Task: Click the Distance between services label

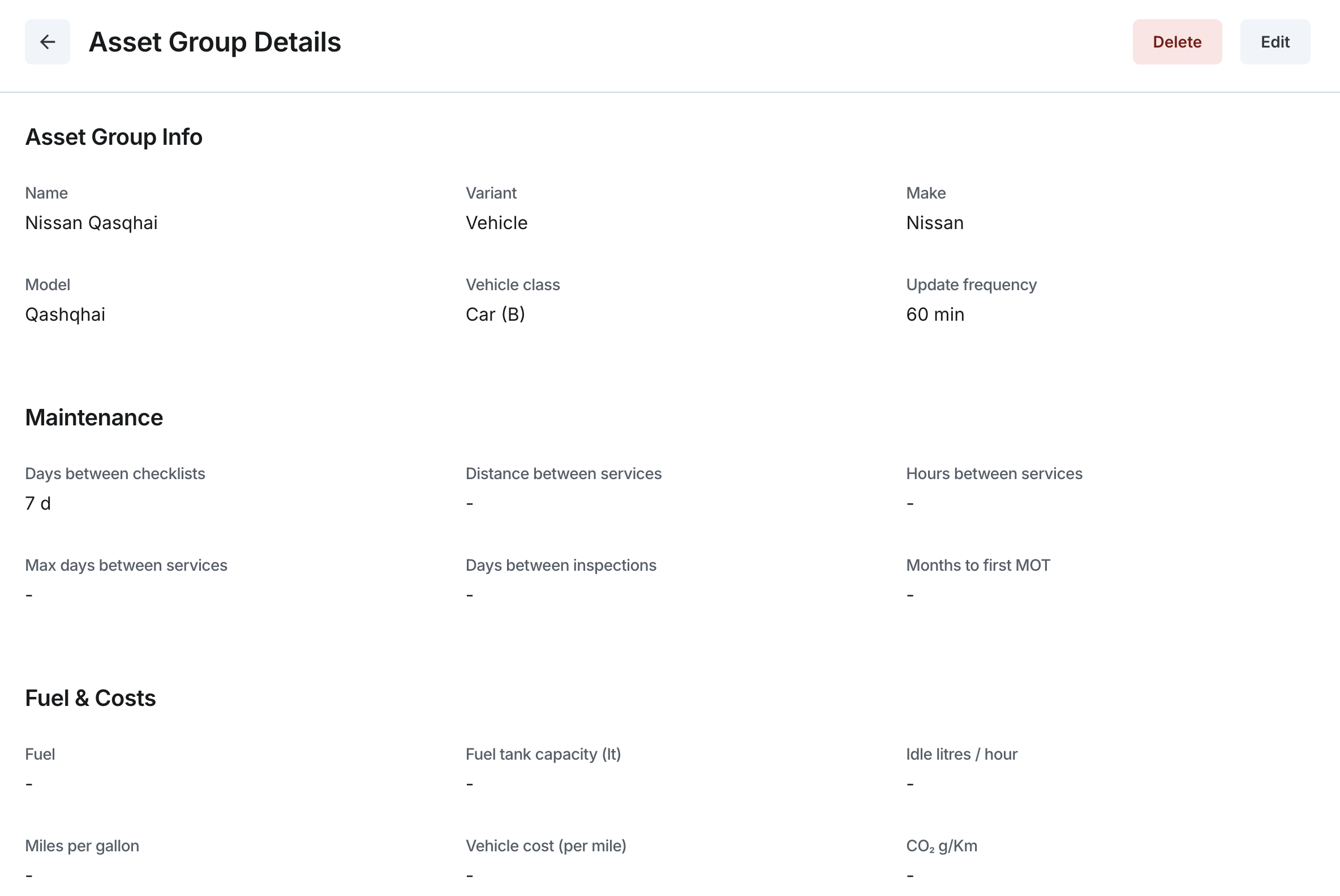Action: tap(563, 473)
